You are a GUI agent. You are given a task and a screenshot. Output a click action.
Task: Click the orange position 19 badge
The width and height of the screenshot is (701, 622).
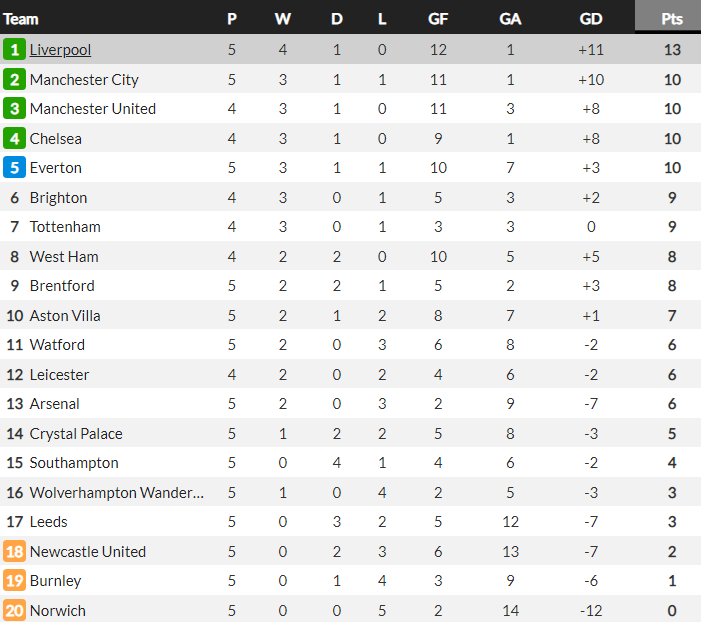pyautogui.click(x=14, y=580)
